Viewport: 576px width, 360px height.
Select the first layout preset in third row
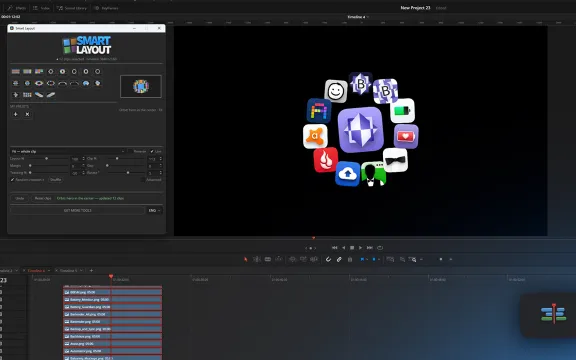click(15, 95)
